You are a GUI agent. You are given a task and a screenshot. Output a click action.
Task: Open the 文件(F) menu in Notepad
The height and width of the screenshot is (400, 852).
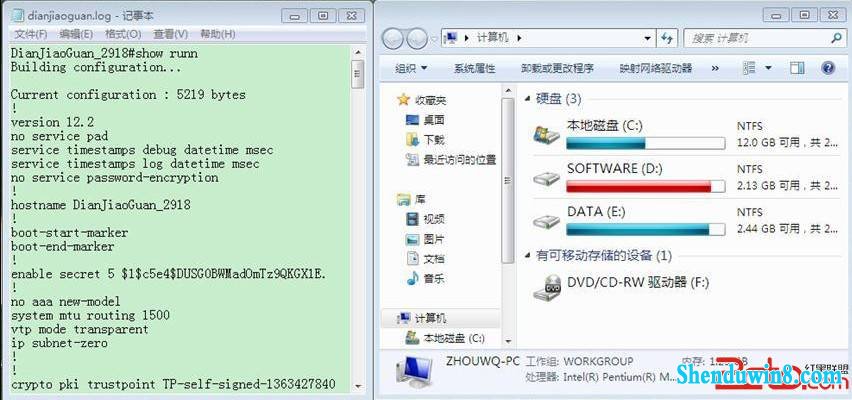point(31,34)
